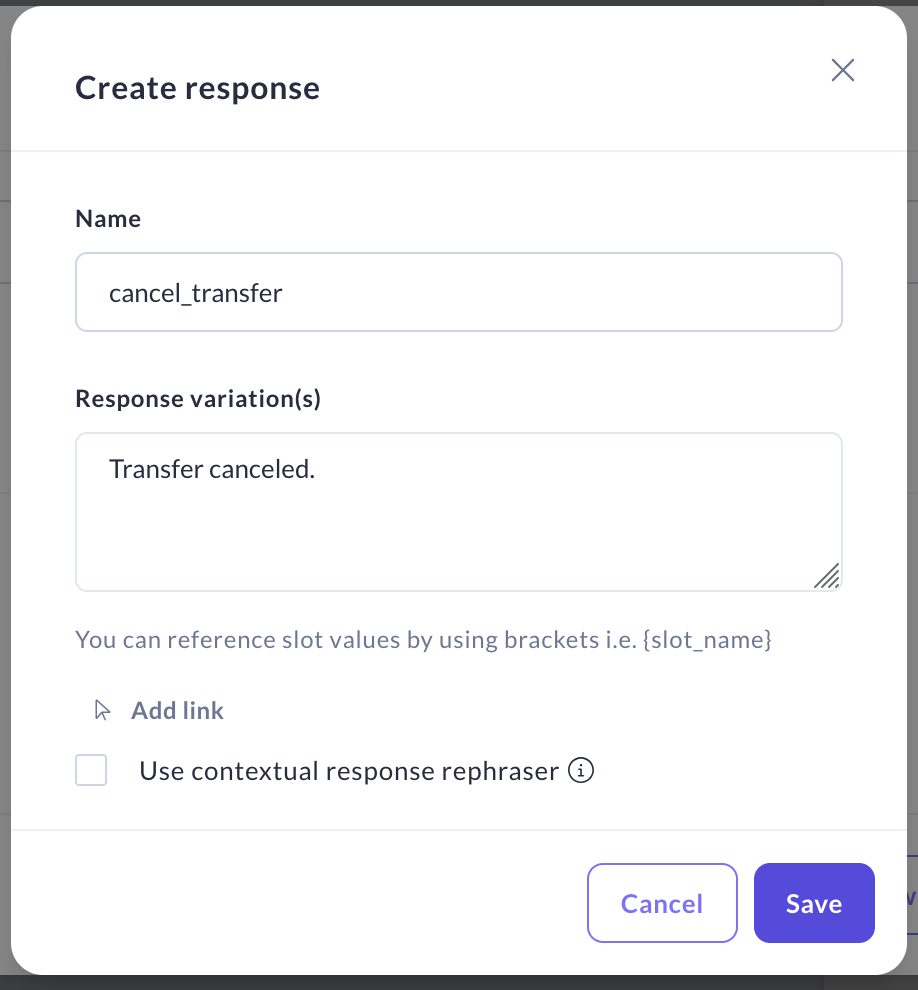This screenshot has width=918, height=990.
Task: Click the "Response variation(s)" label
Action: coord(198,399)
